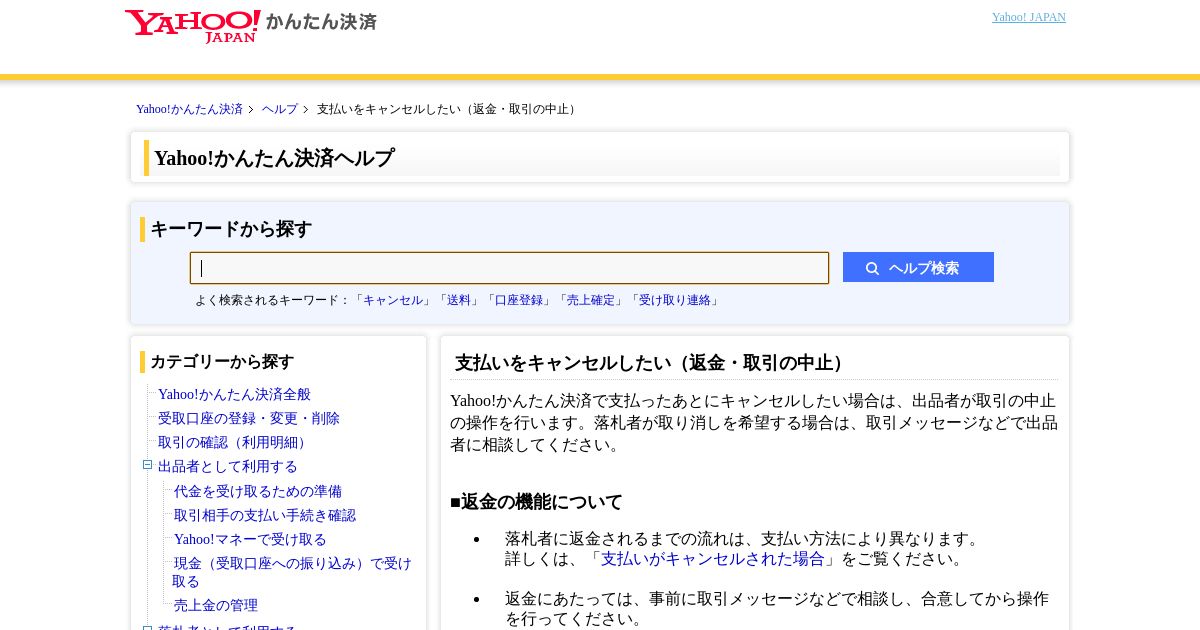Open 取引の確認（利用明細） category
The width and height of the screenshot is (1200, 630).
(x=235, y=442)
